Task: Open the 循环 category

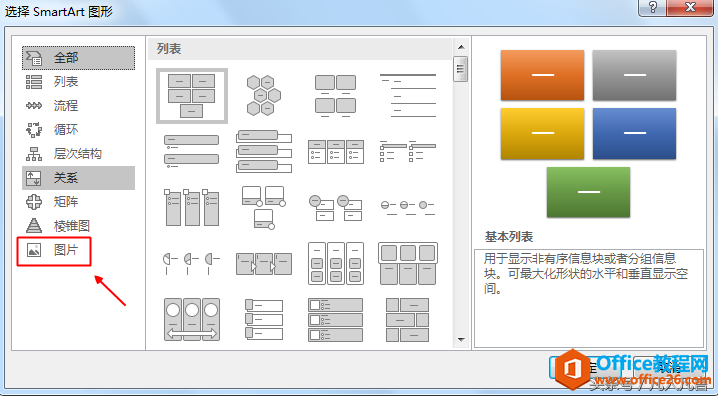Action: [x=78, y=130]
